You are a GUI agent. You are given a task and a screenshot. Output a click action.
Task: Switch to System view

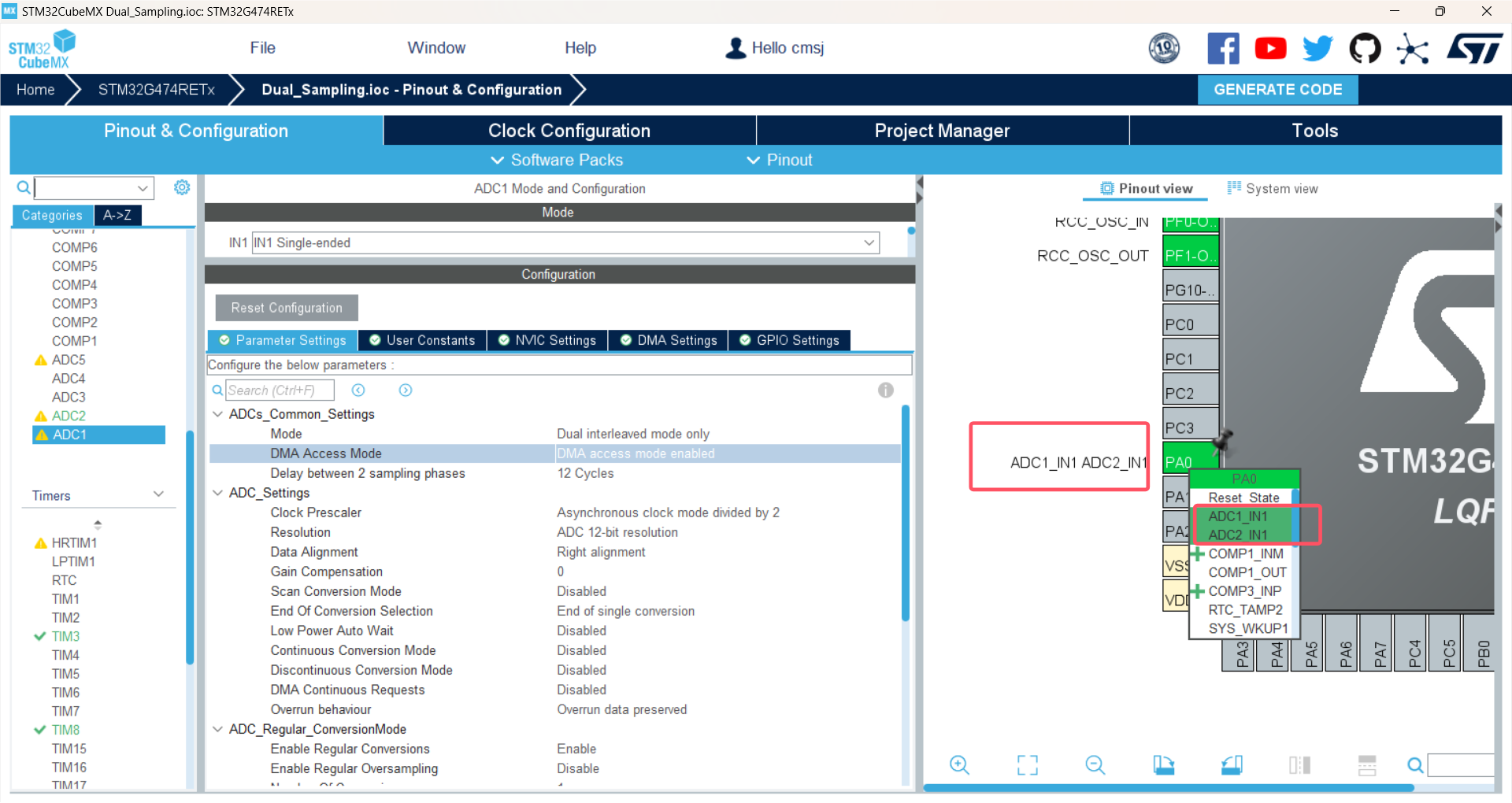coord(1273,189)
